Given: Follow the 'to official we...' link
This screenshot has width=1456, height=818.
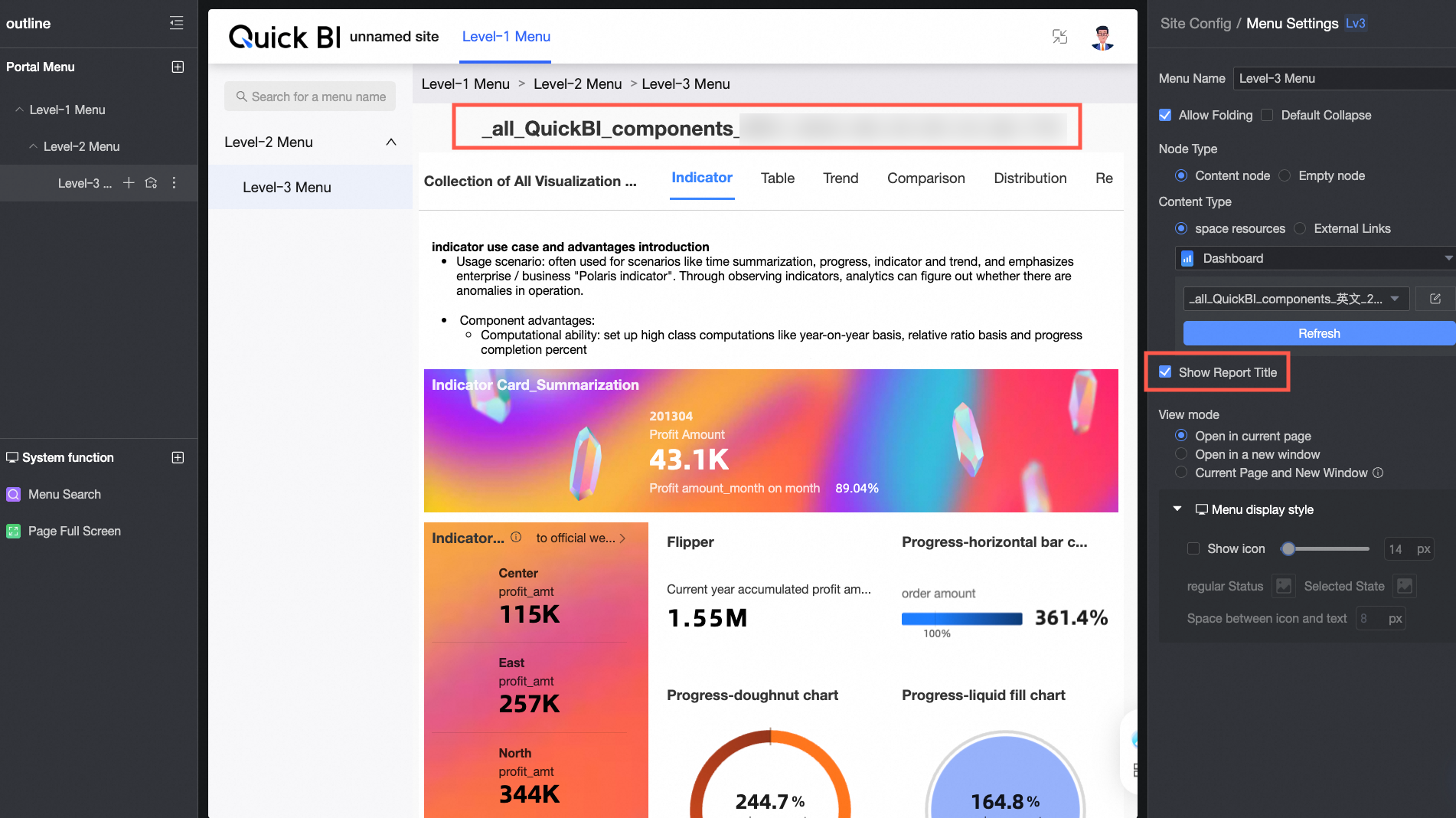Looking at the screenshot, I should (580, 538).
